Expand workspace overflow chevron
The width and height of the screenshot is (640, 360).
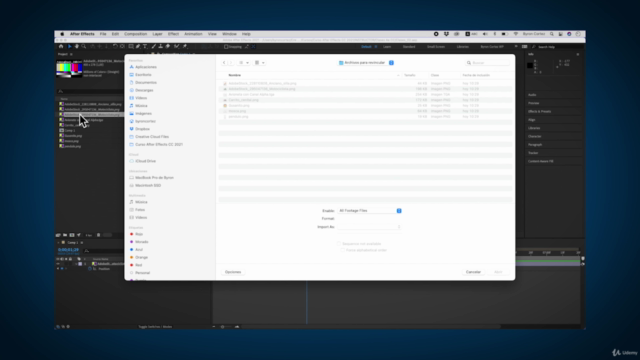[x=516, y=47]
